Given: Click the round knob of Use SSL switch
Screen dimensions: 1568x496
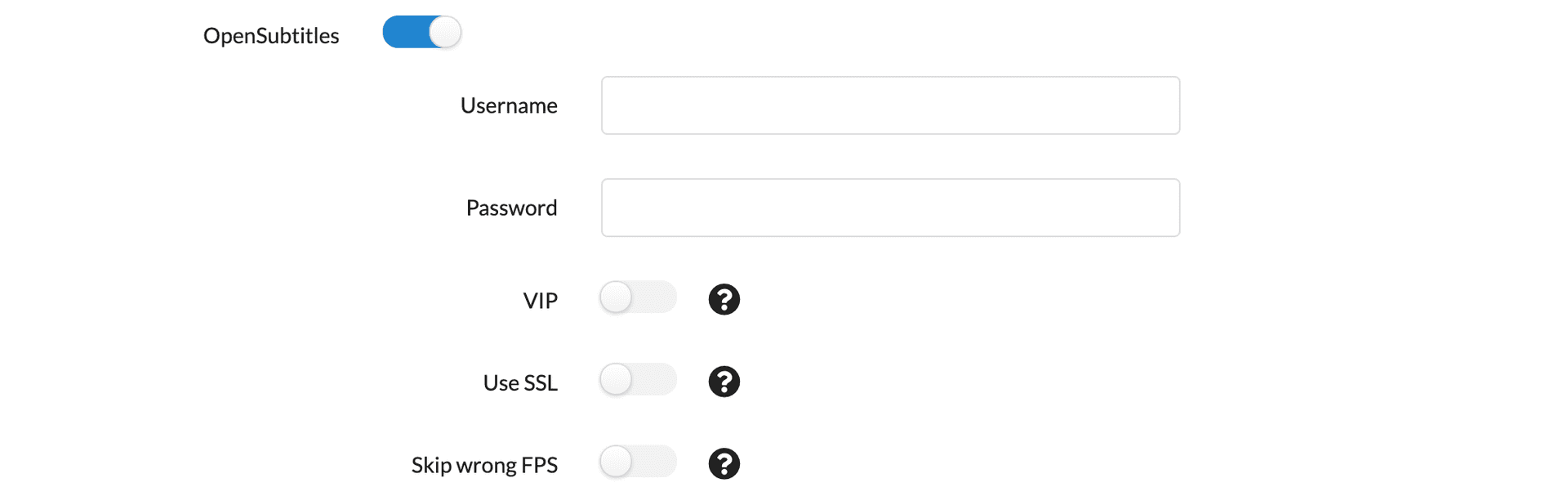Looking at the screenshot, I should [x=617, y=379].
